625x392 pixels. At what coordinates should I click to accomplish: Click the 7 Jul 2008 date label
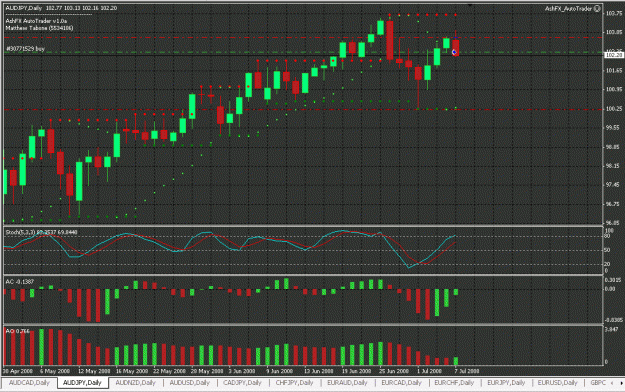tap(468, 371)
